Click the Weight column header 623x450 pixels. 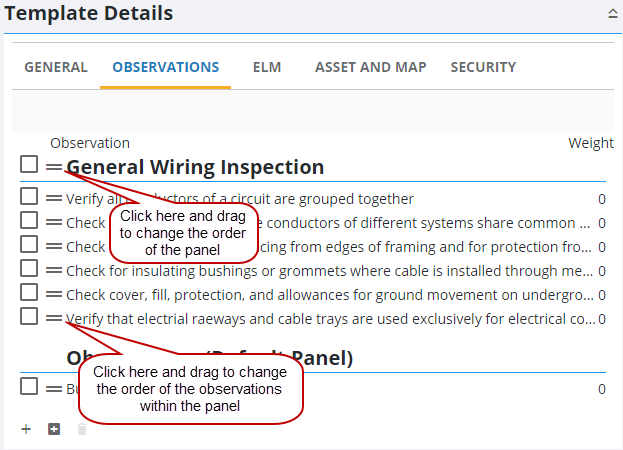(x=591, y=143)
